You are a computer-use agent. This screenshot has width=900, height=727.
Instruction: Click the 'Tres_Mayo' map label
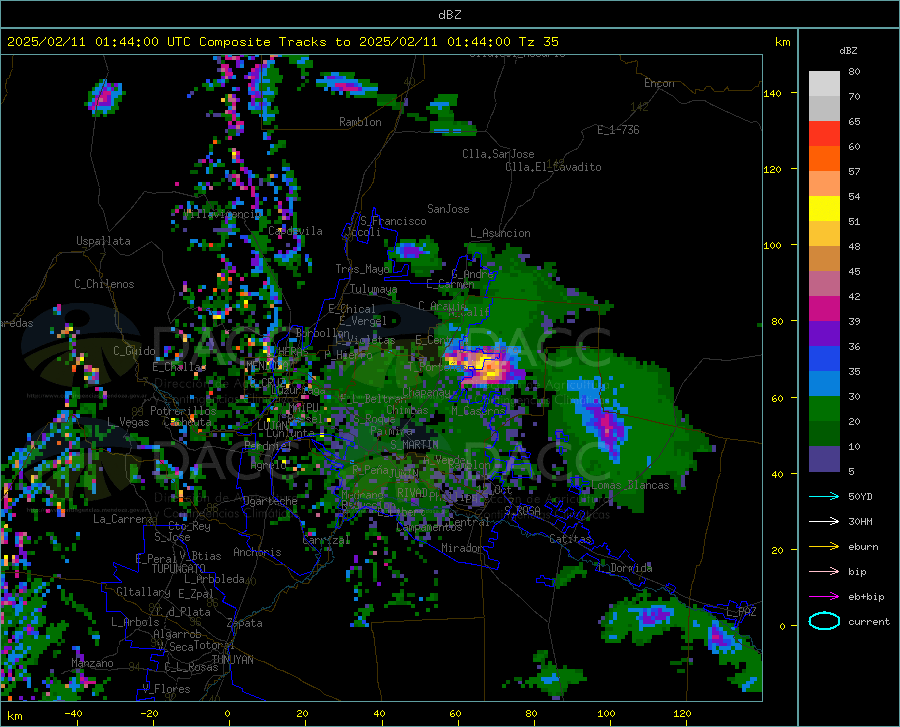pyautogui.click(x=362, y=269)
